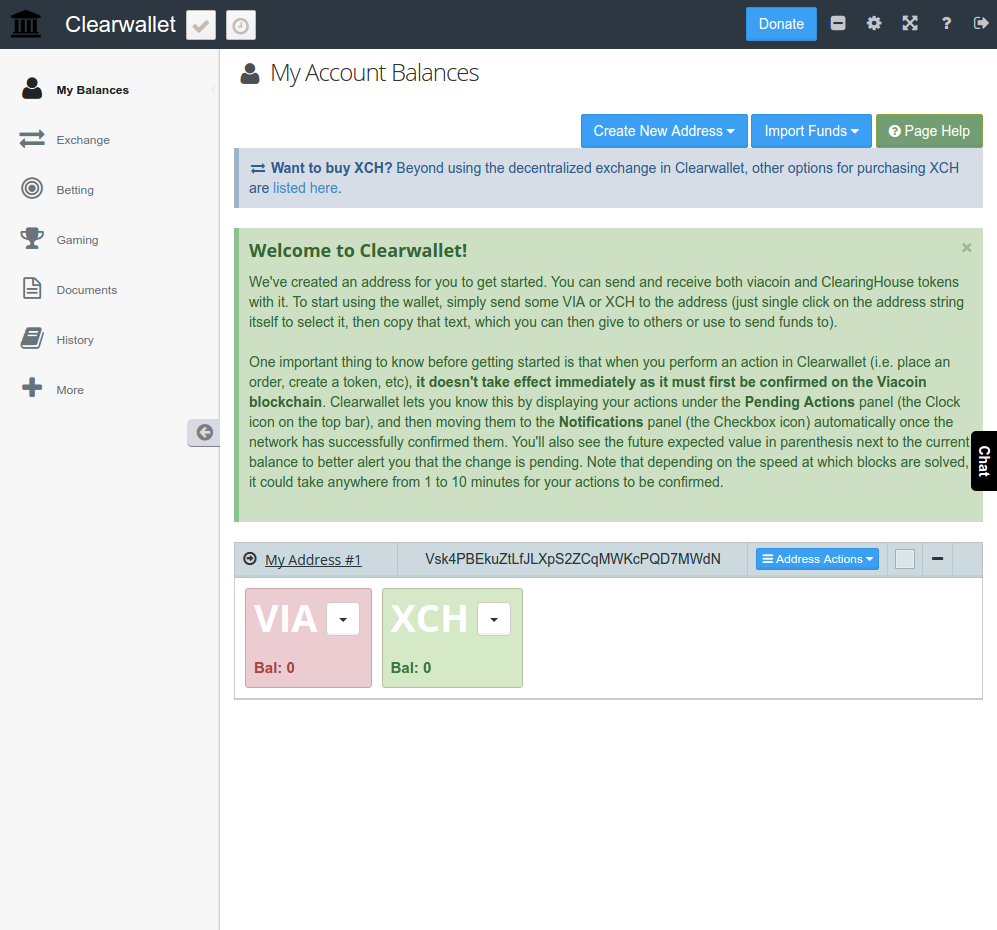Click the XCH 'Bal: 0' balance text
The image size is (997, 930).
point(411,668)
